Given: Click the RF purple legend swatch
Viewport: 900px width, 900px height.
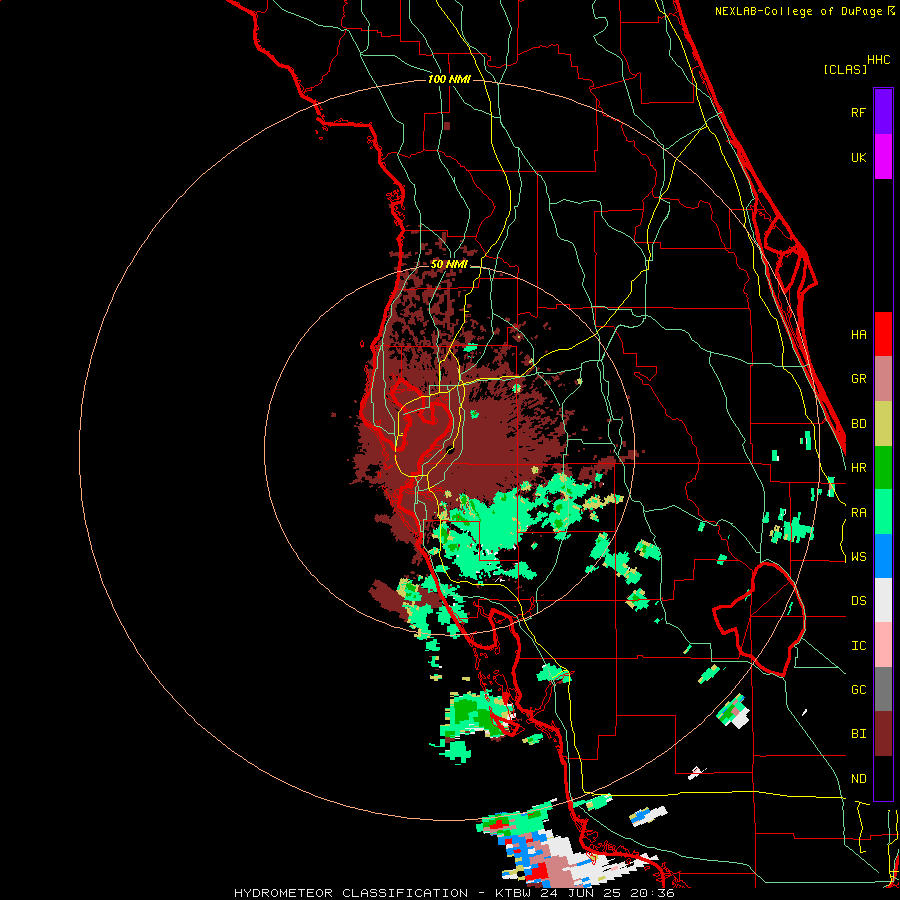Looking at the screenshot, I should (x=883, y=112).
